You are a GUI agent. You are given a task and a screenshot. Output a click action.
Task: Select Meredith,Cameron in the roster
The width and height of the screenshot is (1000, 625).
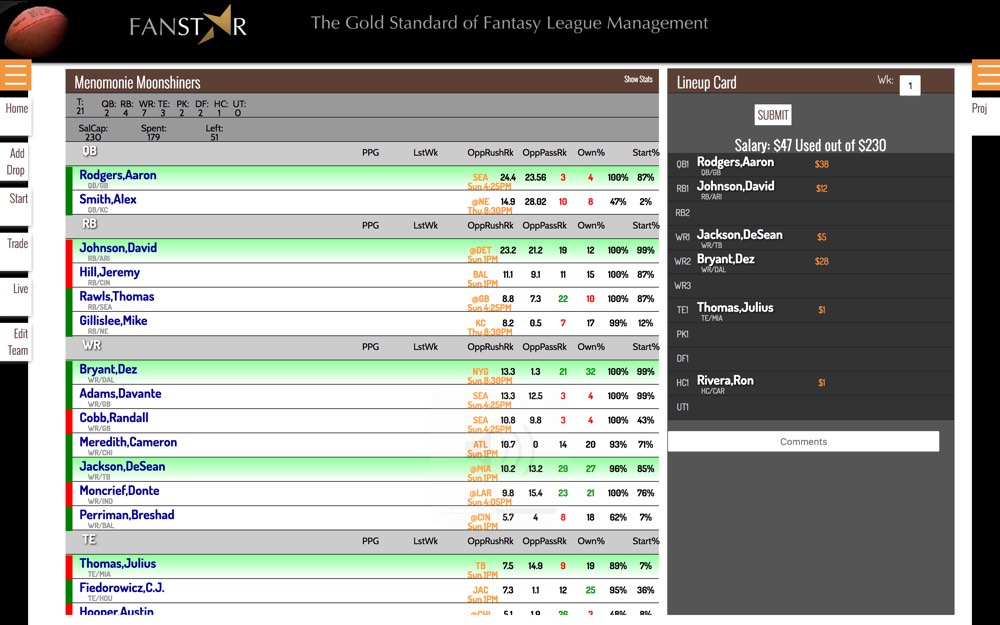(x=128, y=442)
